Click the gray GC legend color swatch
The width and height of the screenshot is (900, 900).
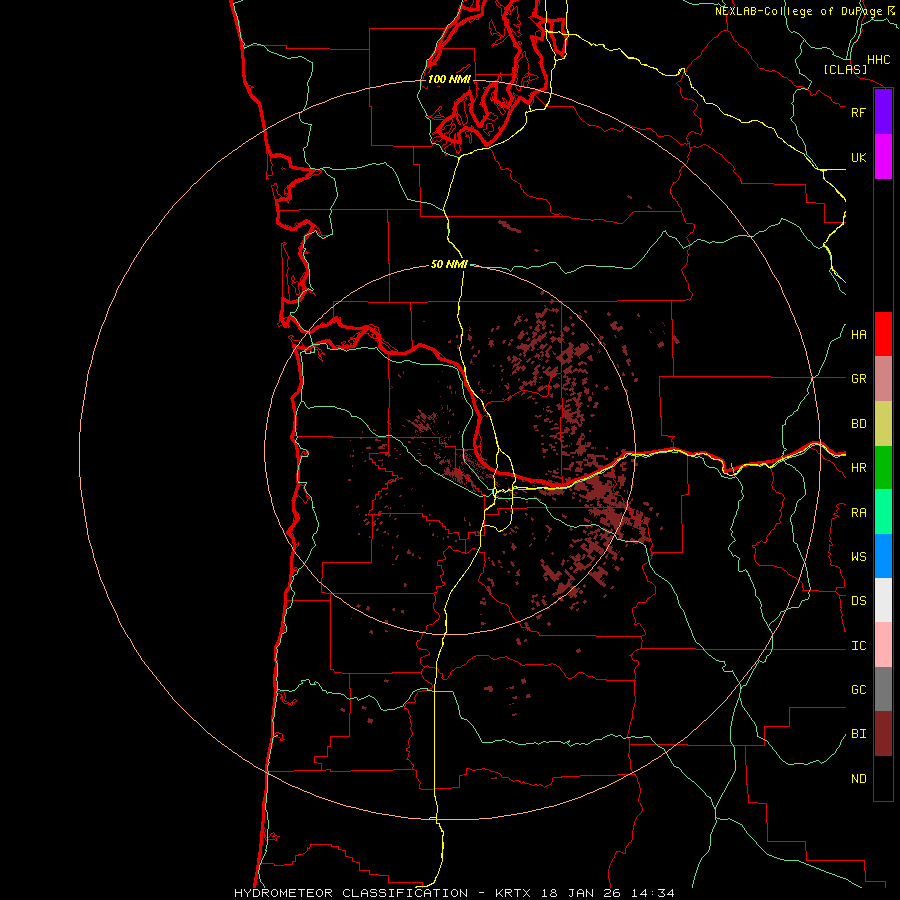pos(883,689)
